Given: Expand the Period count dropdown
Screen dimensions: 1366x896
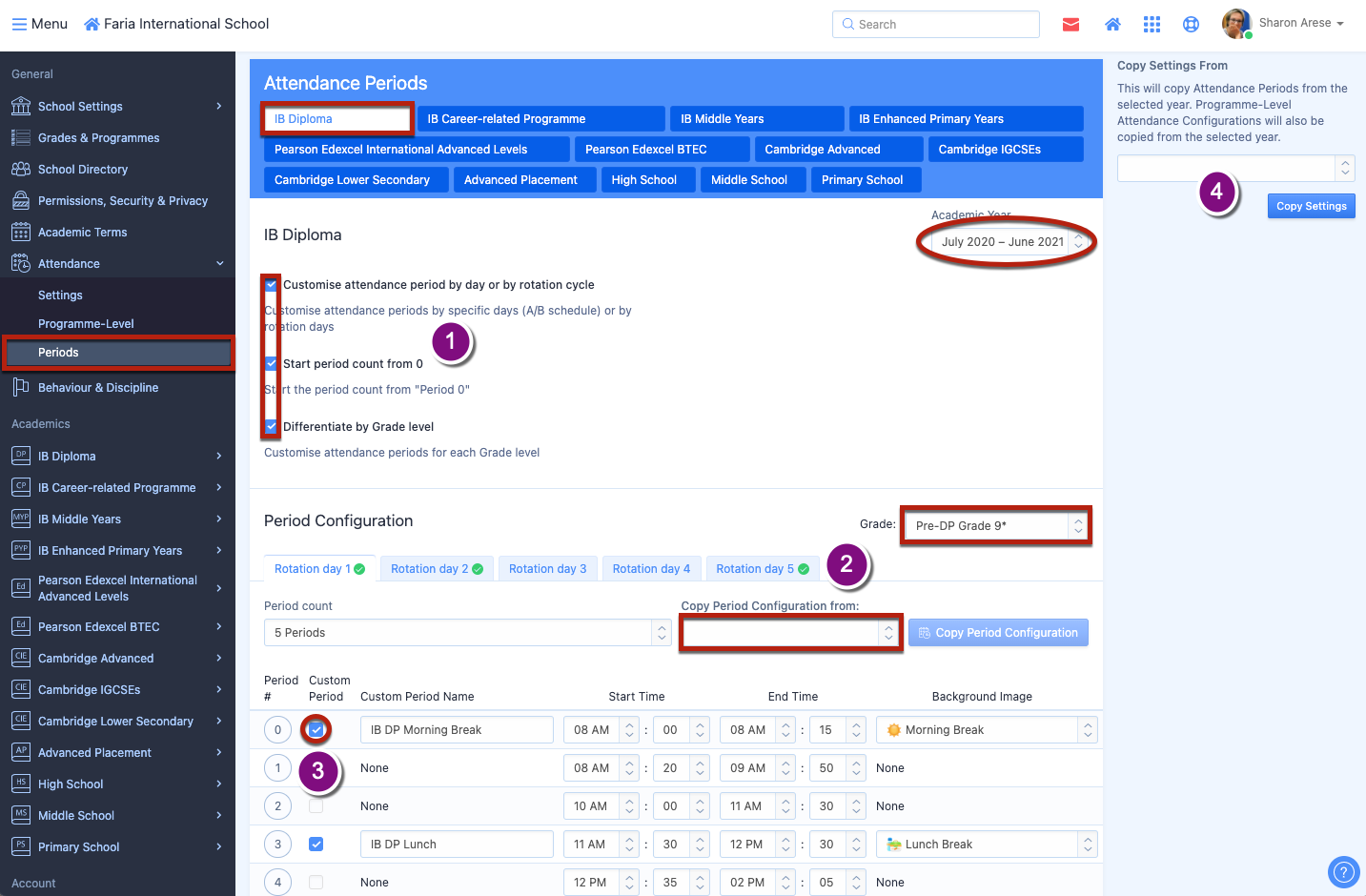Looking at the screenshot, I should tap(467, 633).
